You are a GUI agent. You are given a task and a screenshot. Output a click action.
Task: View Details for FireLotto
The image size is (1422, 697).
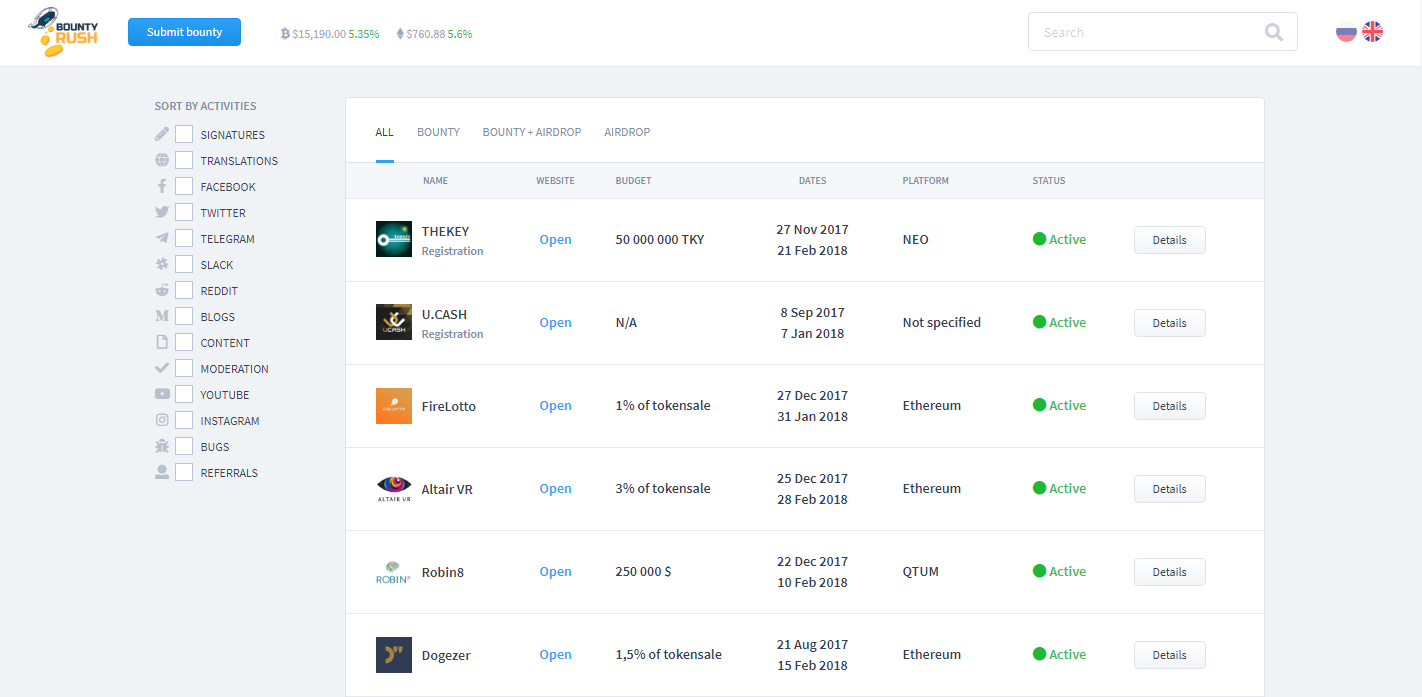[1169, 405]
